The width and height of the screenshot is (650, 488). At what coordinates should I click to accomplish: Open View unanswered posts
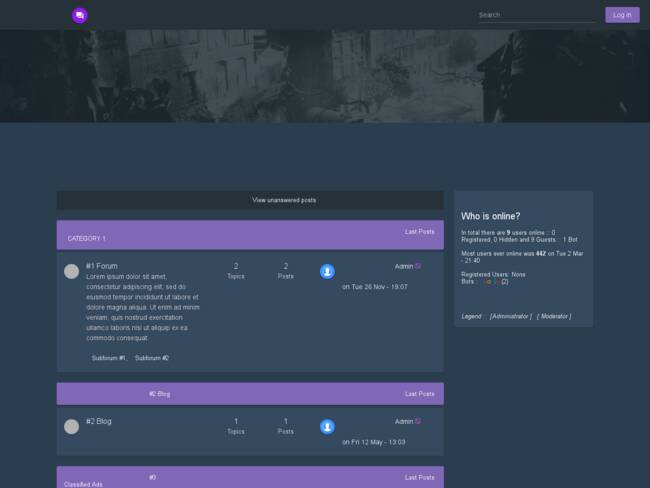[x=284, y=200]
